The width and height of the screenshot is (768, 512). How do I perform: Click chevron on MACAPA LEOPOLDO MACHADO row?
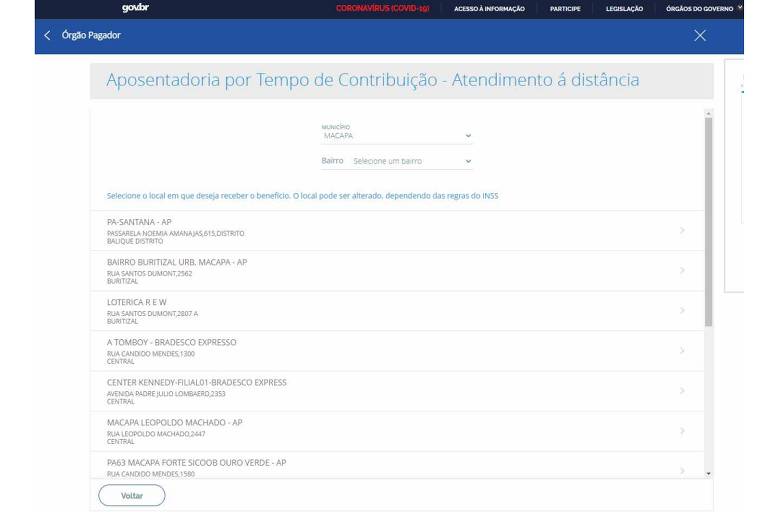[682, 431]
